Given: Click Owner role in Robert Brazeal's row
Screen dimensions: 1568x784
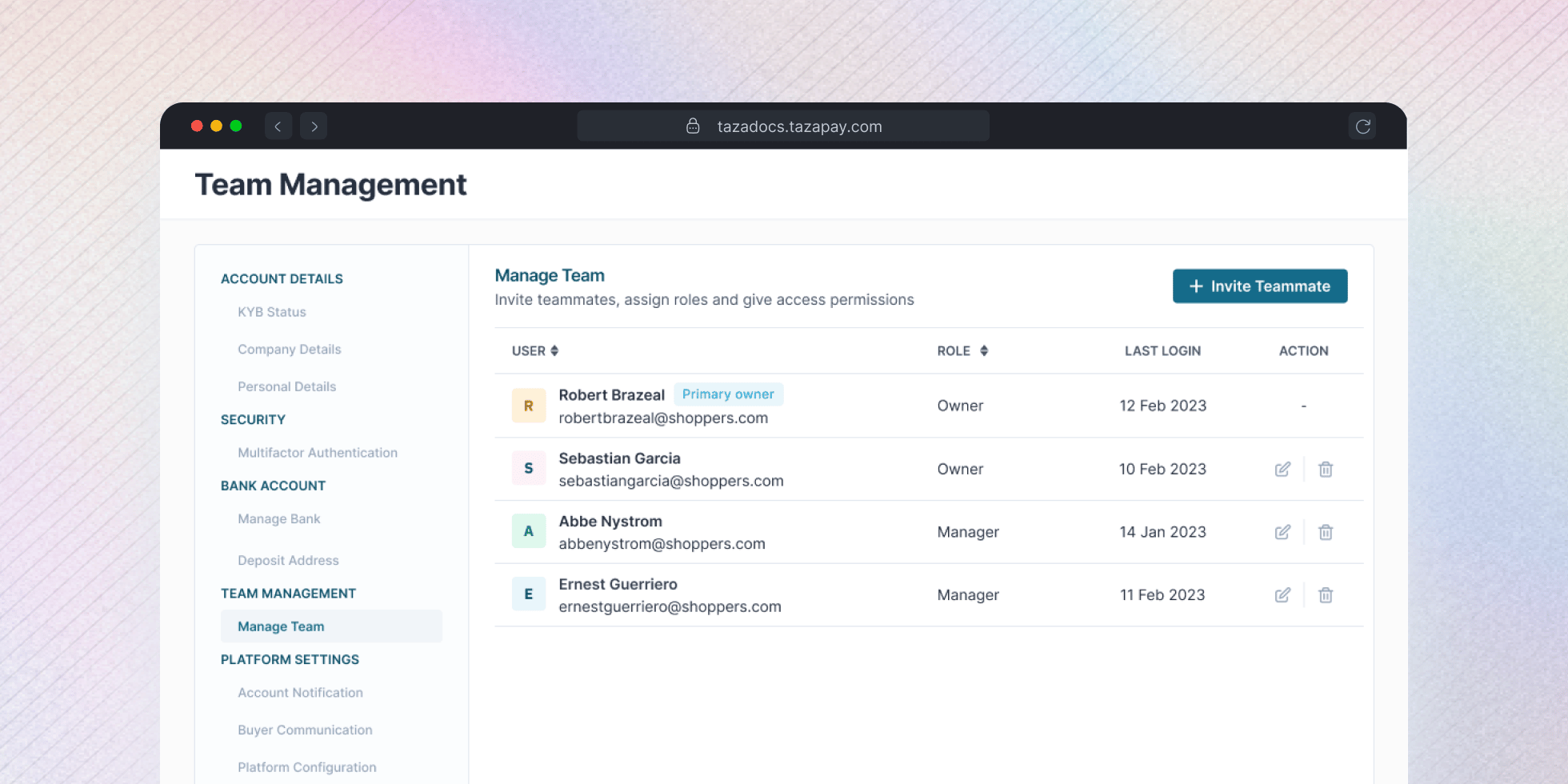Looking at the screenshot, I should [x=960, y=406].
